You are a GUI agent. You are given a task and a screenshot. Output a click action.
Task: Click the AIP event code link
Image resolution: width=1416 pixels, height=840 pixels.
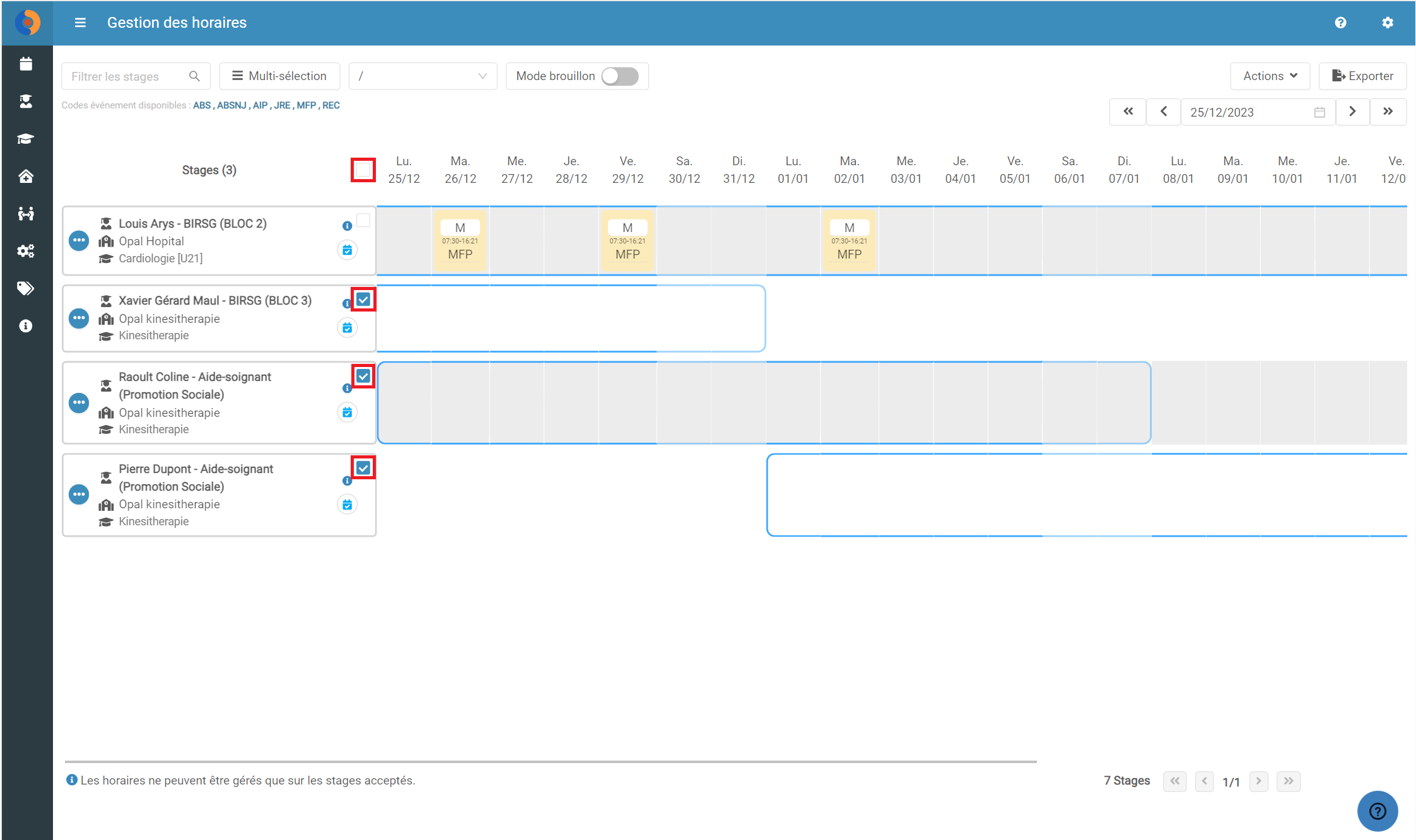(x=260, y=105)
